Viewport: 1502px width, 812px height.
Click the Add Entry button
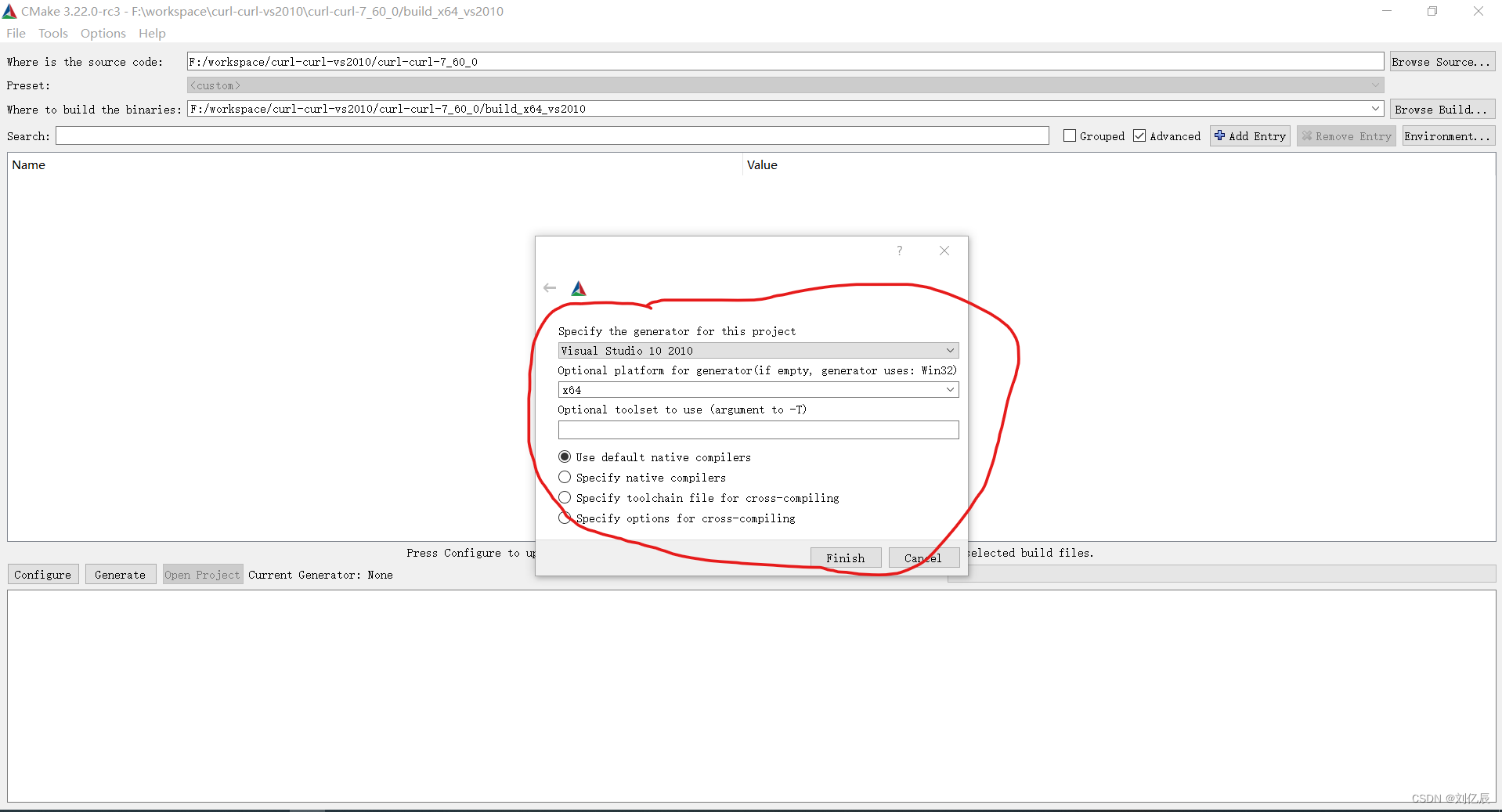[x=1250, y=136]
